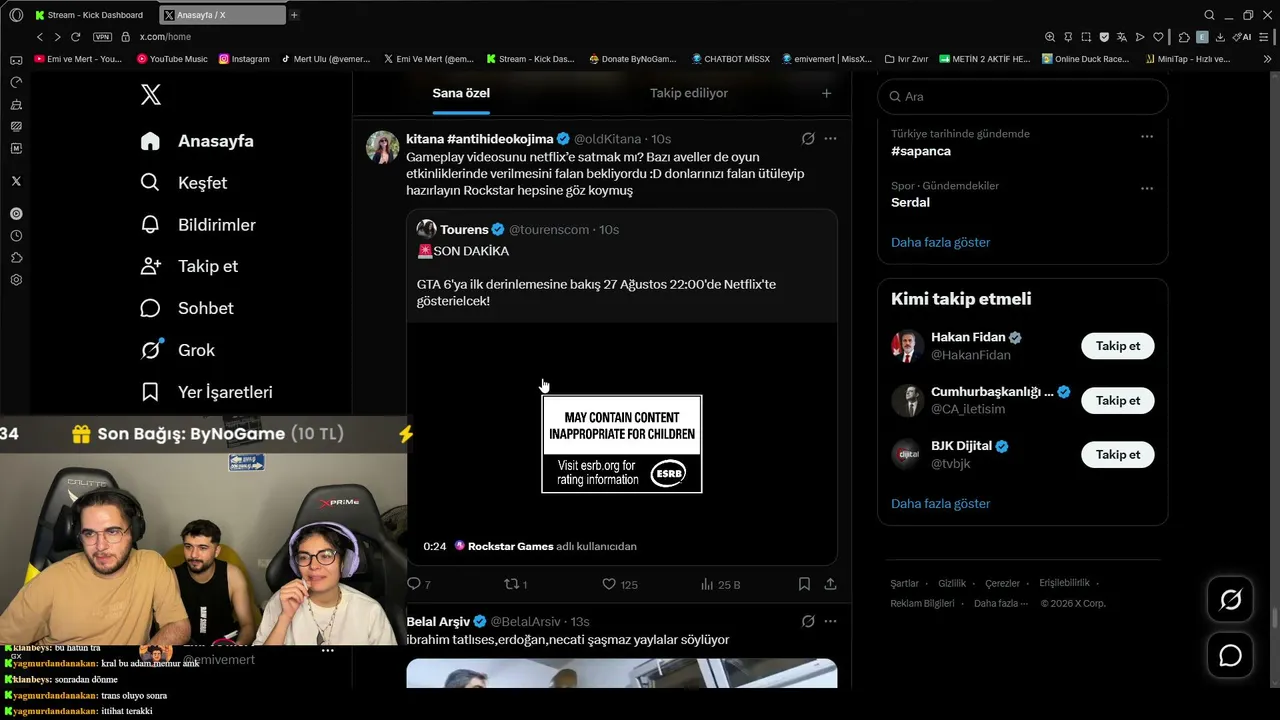Screen dimensions: 1280x720
Task: Follow Cumhurbaşkanlığı with Takip et
Action: (1118, 400)
